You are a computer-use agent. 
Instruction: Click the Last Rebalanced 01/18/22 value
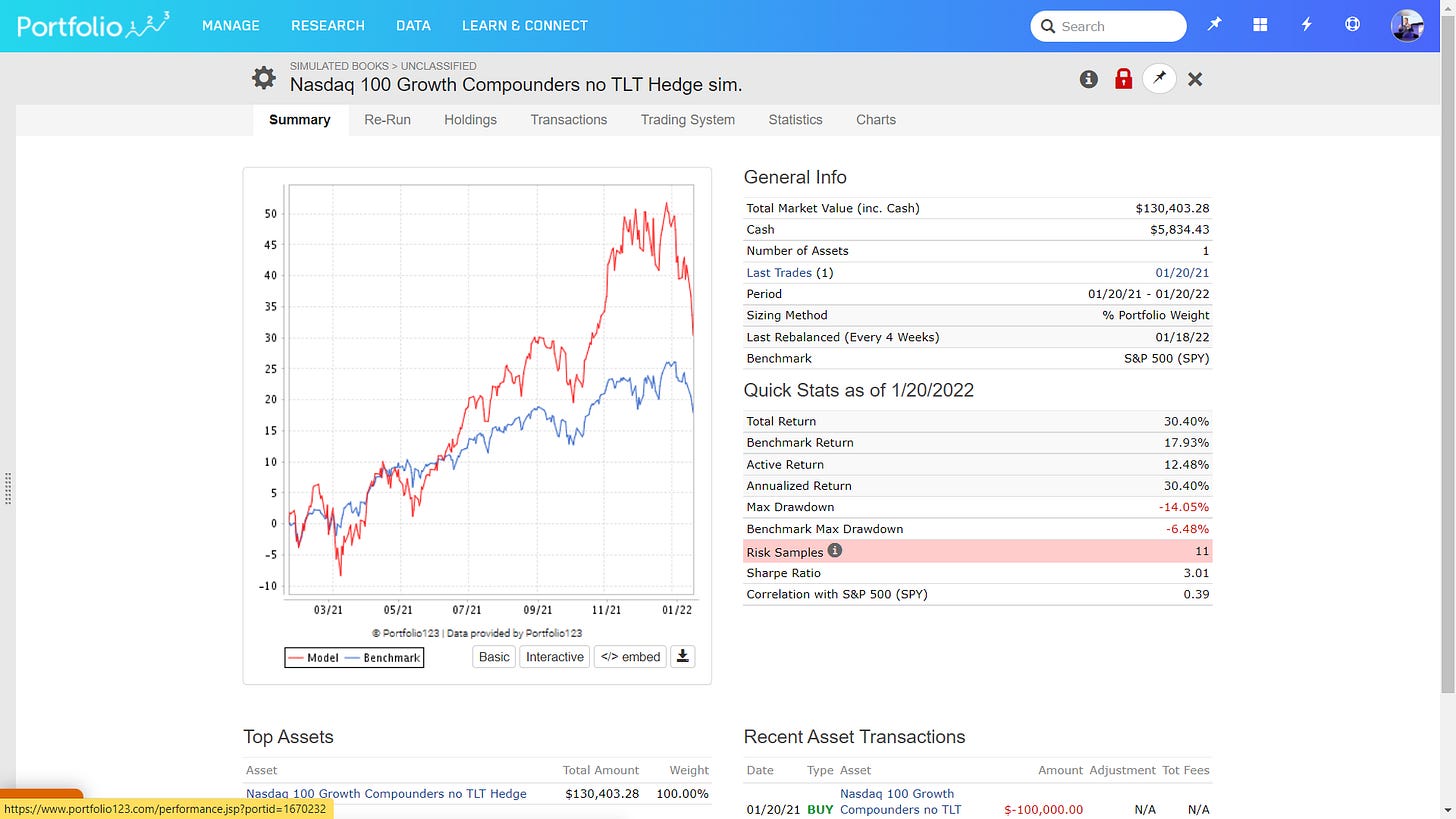(1182, 337)
